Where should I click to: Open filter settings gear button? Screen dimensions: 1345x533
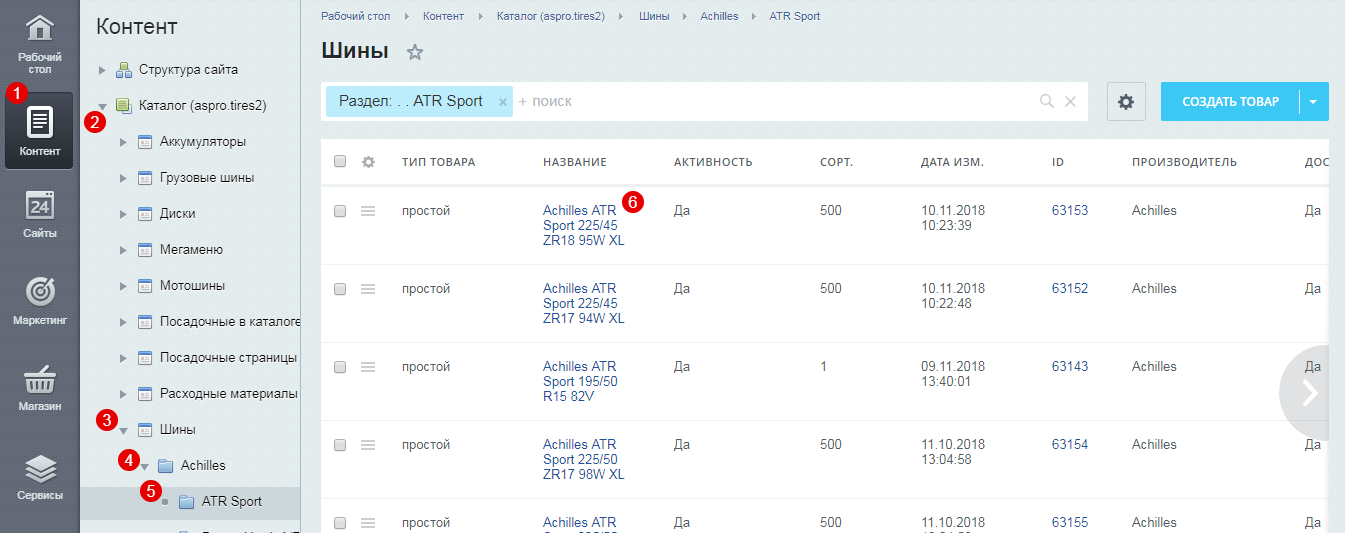coord(1126,102)
